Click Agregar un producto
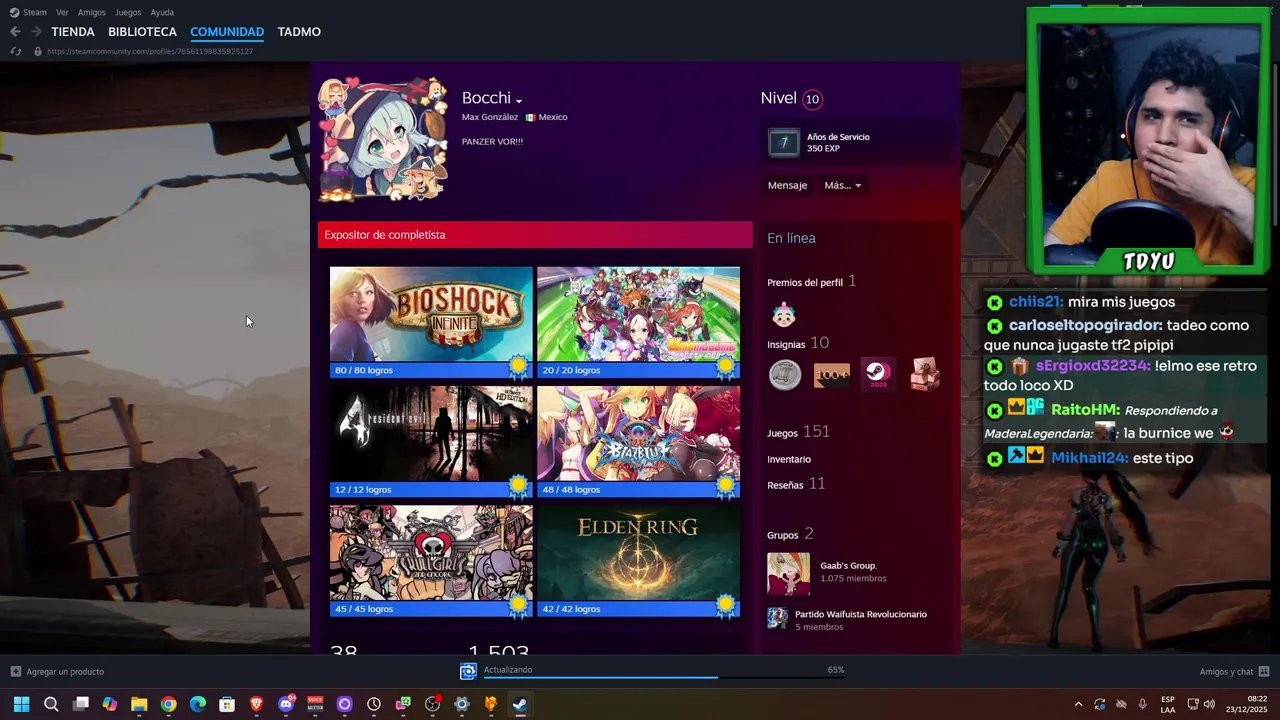 [57, 671]
